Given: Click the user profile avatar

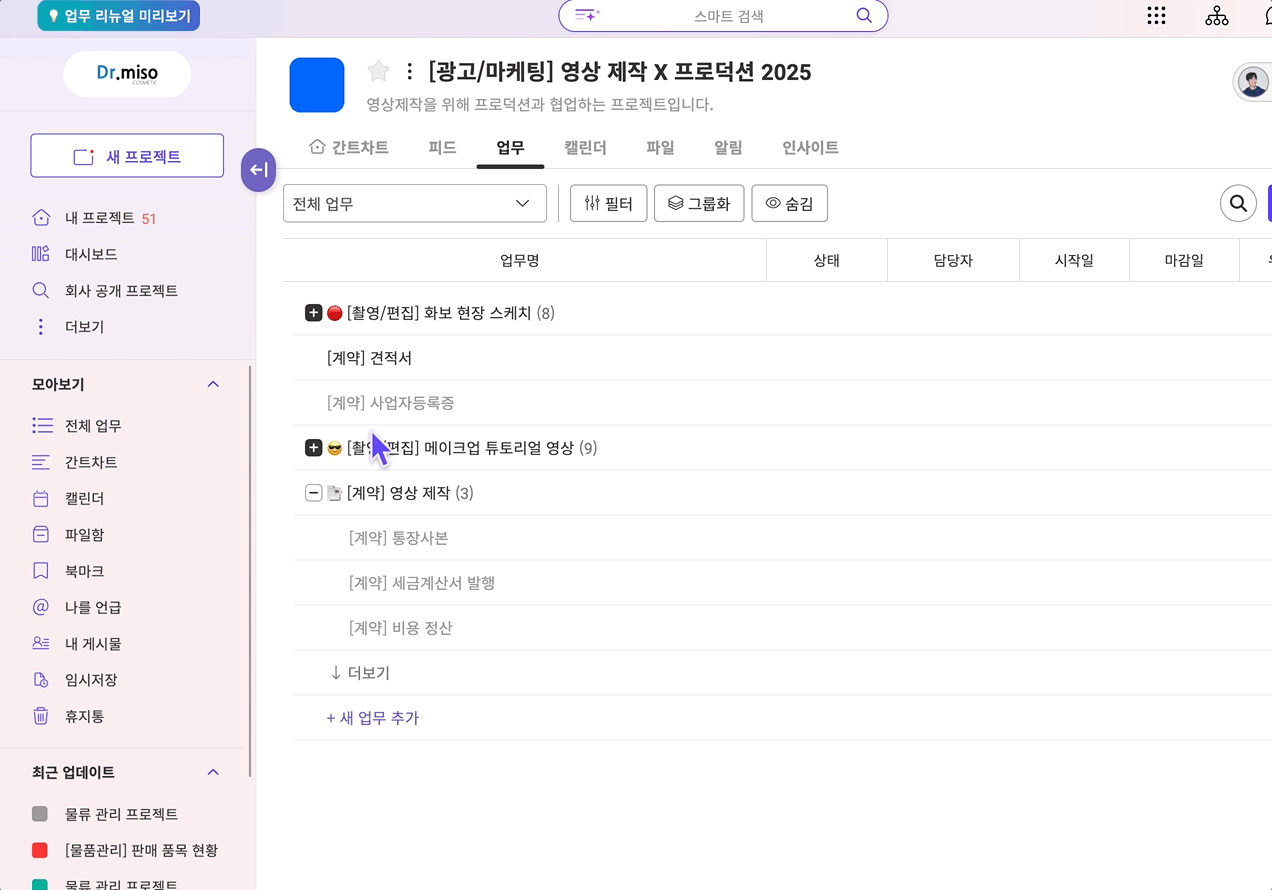Looking at the screenshot, I should point(1253,82).
